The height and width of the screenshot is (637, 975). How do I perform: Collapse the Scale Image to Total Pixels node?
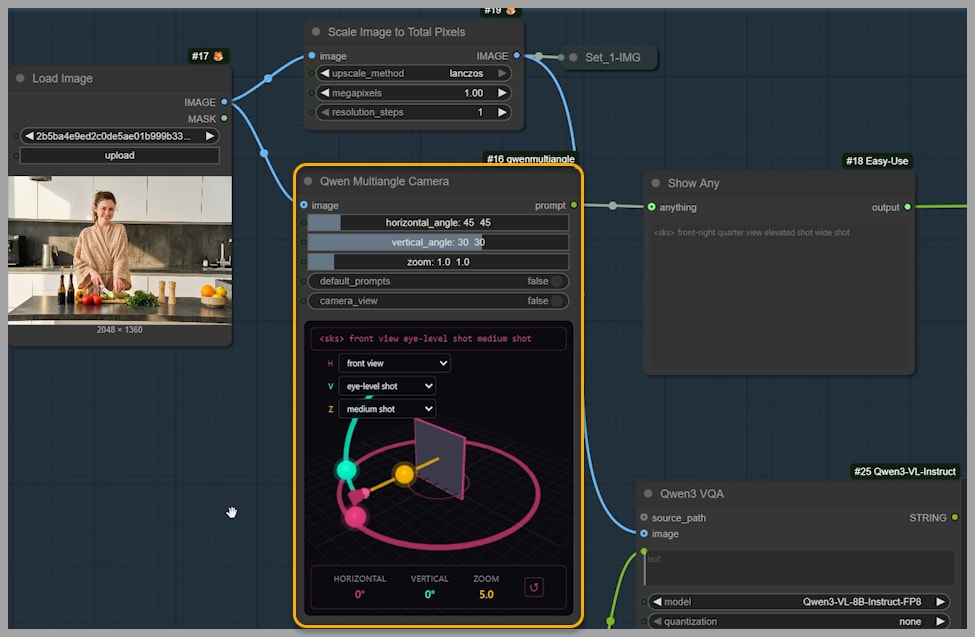click(x=316, y=32)
